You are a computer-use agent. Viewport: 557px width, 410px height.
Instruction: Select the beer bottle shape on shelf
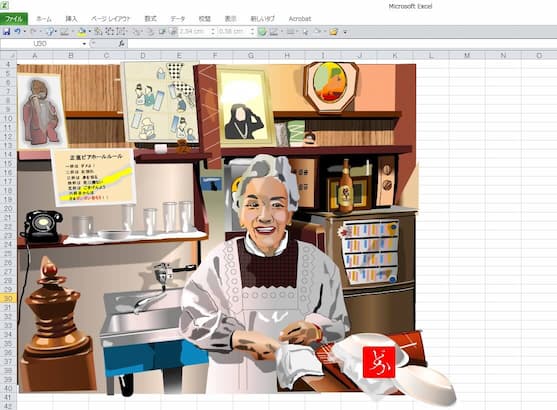(x=345, y=186)
